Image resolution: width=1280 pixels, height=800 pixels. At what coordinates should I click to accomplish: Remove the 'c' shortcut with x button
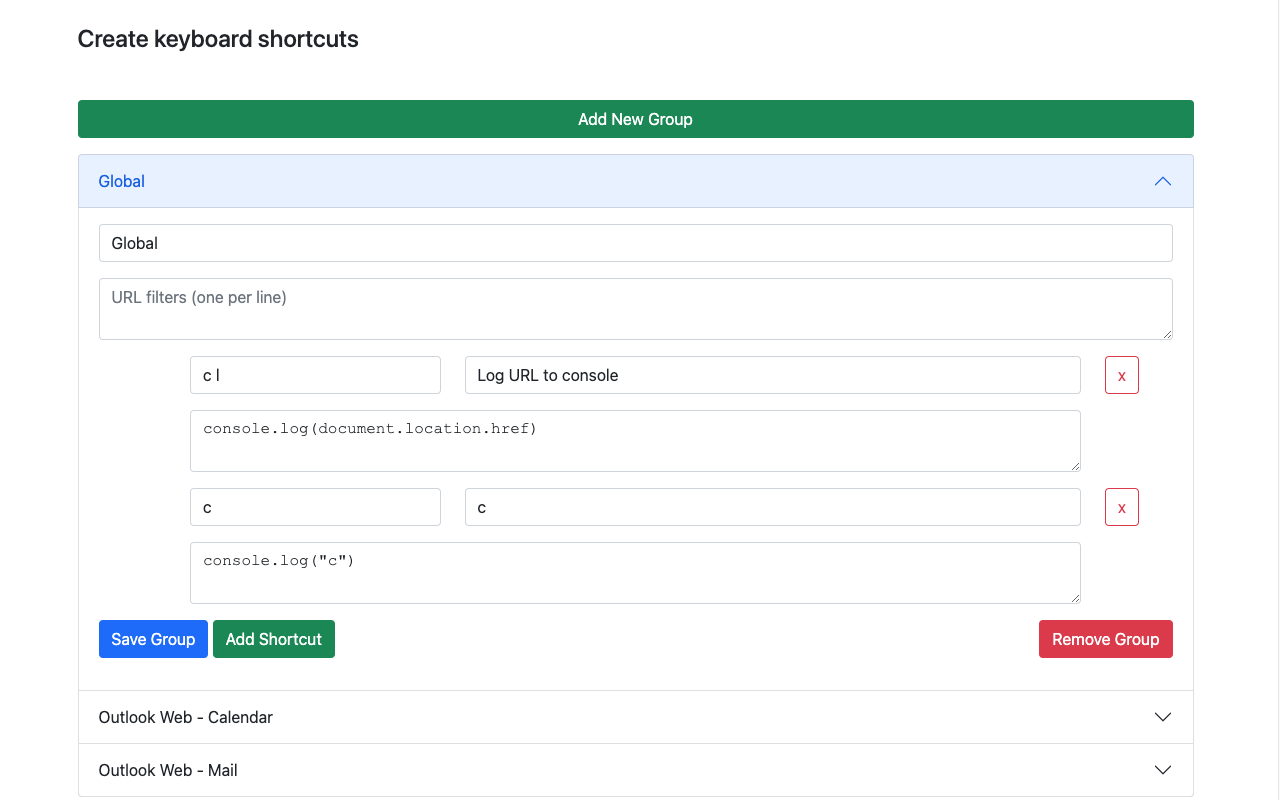pos(1121,507)
